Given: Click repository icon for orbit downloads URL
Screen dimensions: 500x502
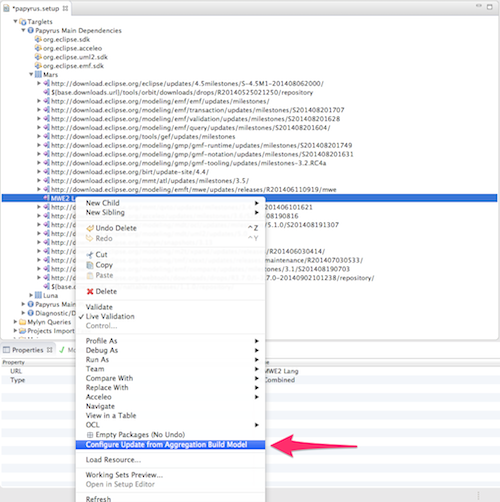Looking at the screenshot, I should pyautogui.click(x=47, y=92).
